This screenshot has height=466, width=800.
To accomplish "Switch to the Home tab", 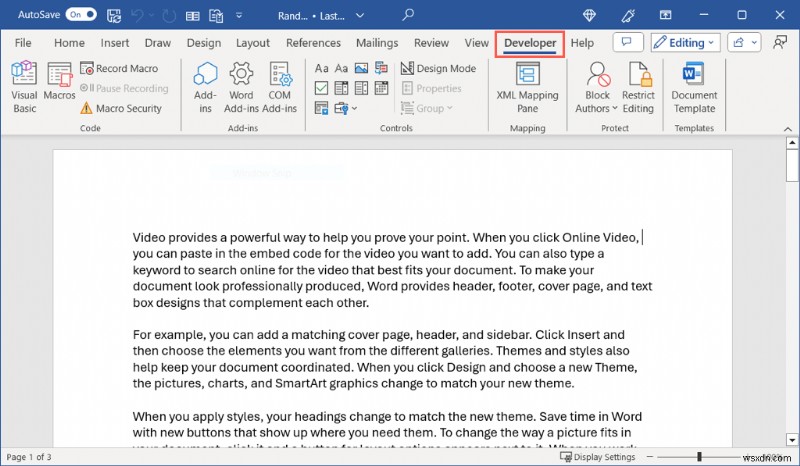I will point(69,43).
